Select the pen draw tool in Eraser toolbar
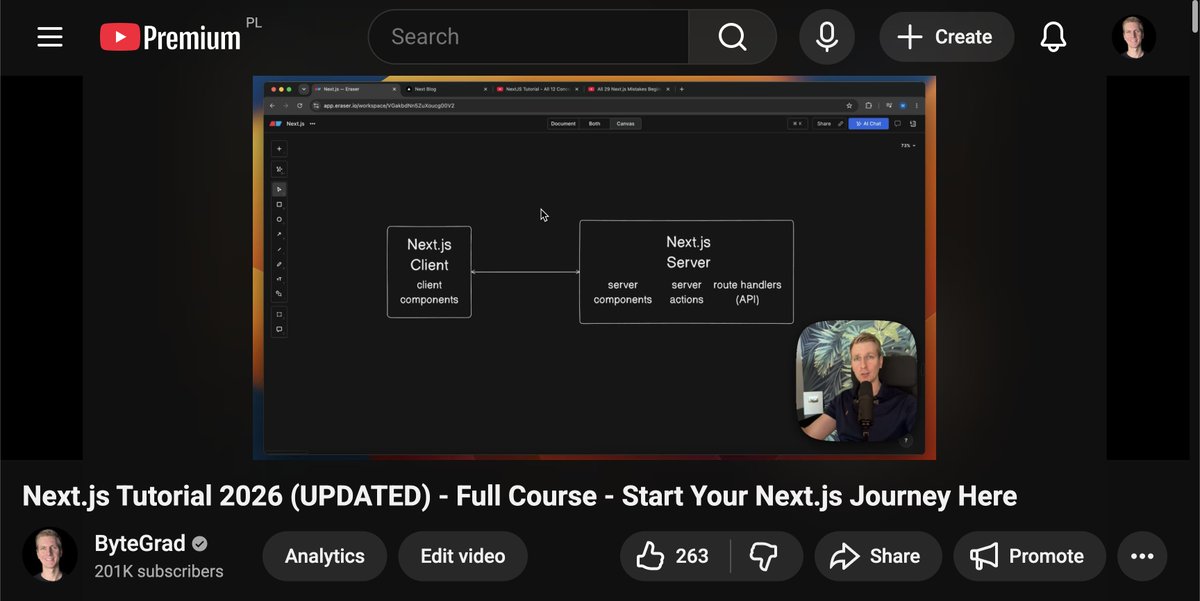This screenshot has height=601, width=1200. click(279, 264)
